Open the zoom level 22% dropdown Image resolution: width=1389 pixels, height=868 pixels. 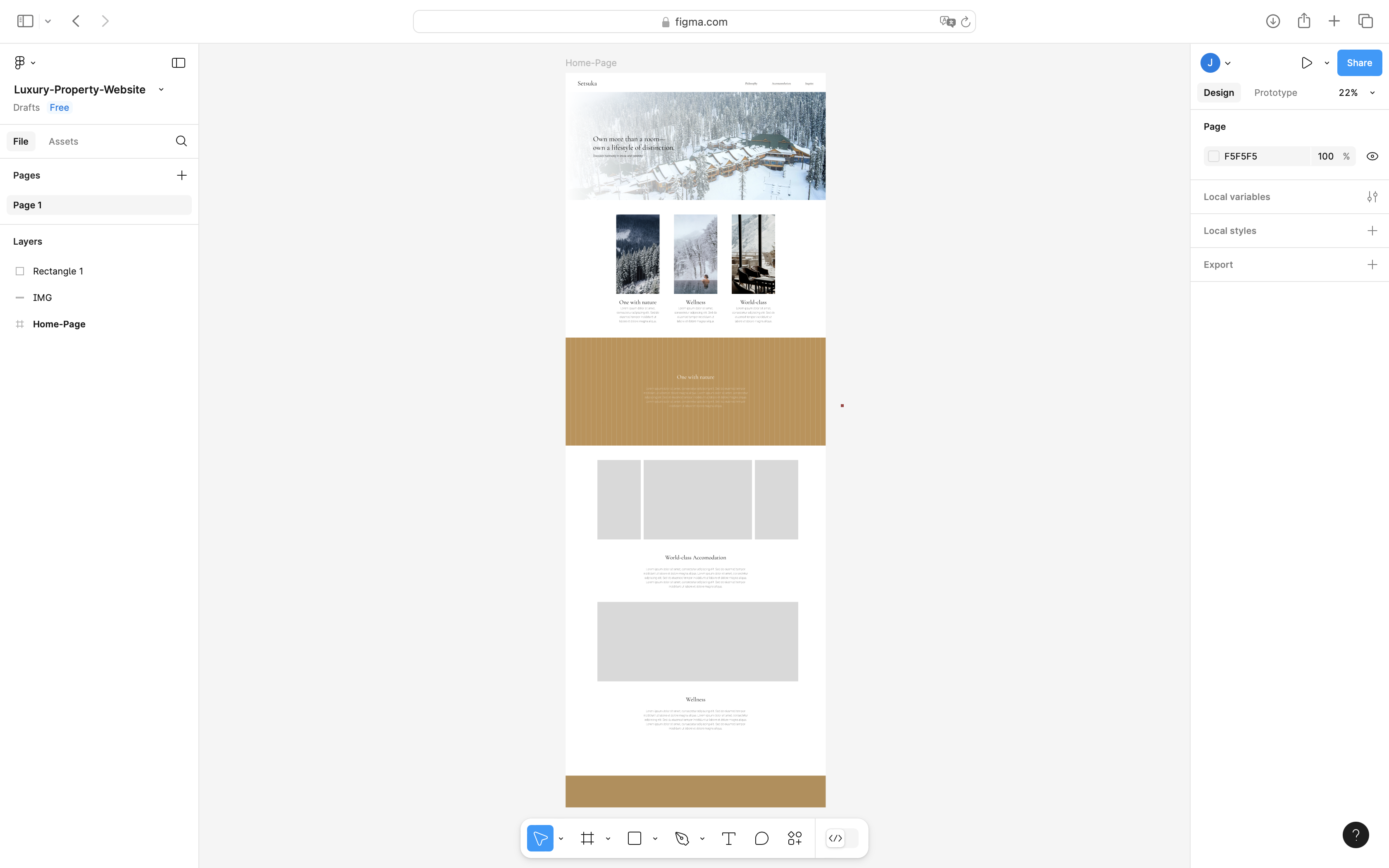point(1356,93)
